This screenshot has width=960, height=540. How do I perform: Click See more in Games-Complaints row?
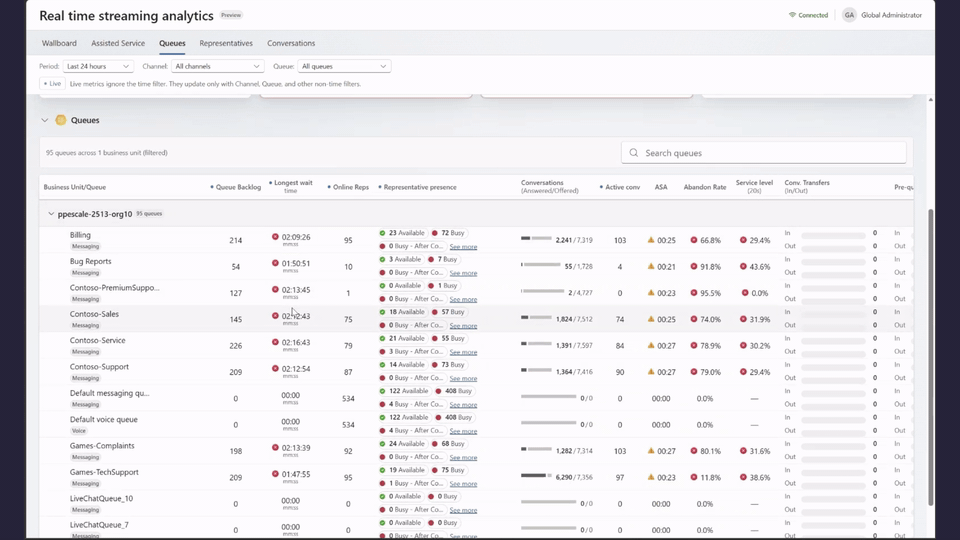coord(463,457)
